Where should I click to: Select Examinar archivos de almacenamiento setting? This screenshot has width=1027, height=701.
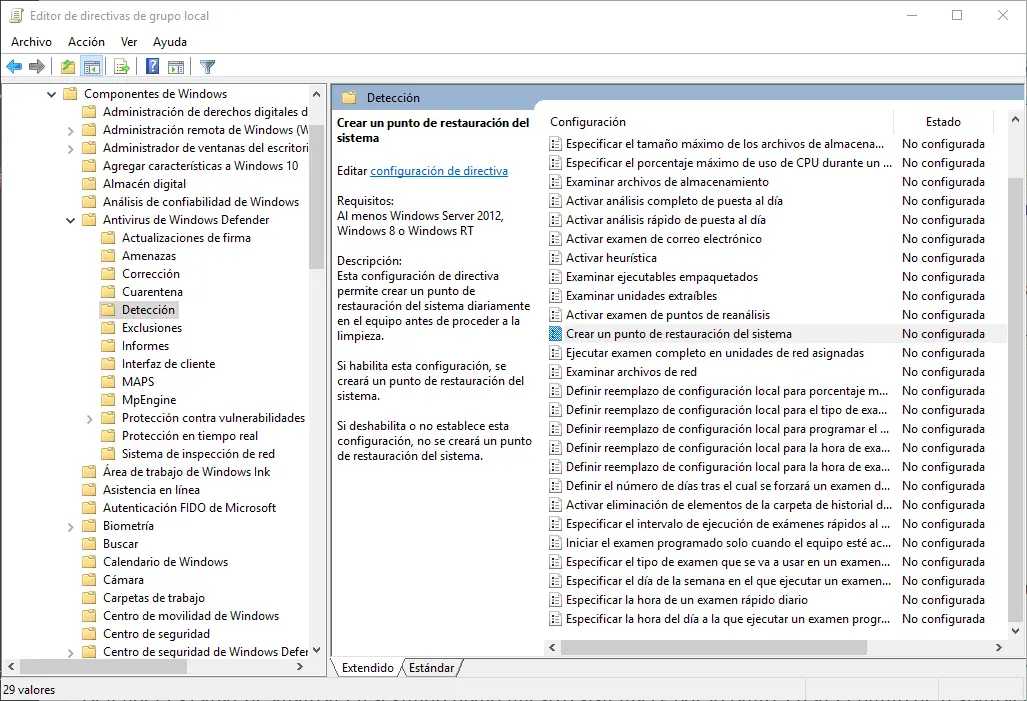click(667, 182)
